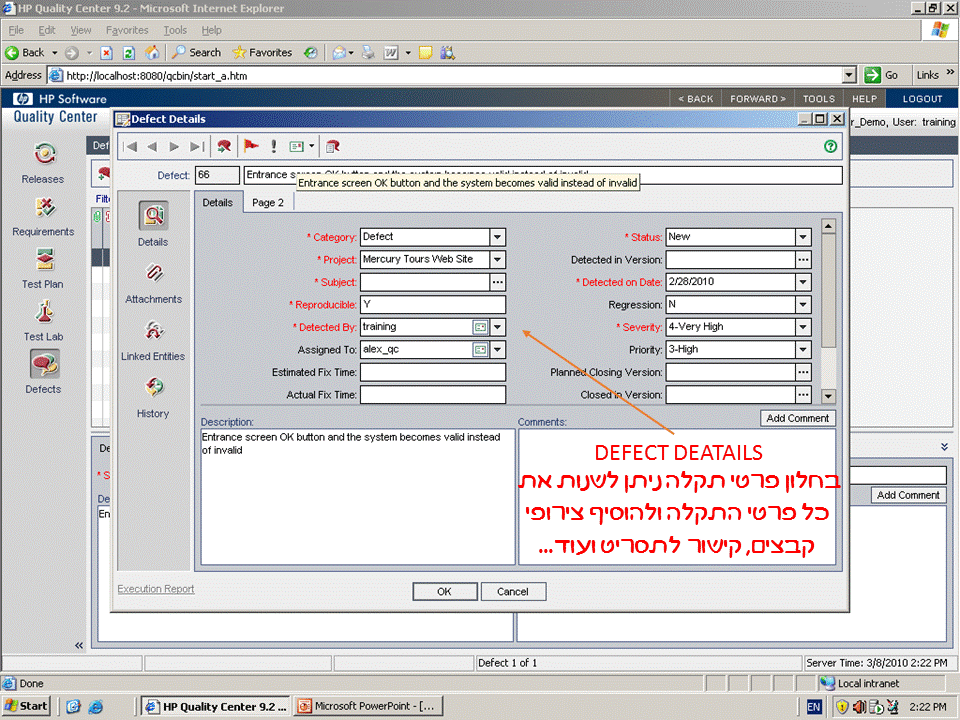The height and width of the screenshot is (720, 960).
Task: Click the IE Print icon
Action: pyautogui.click(x=368, y=53)
